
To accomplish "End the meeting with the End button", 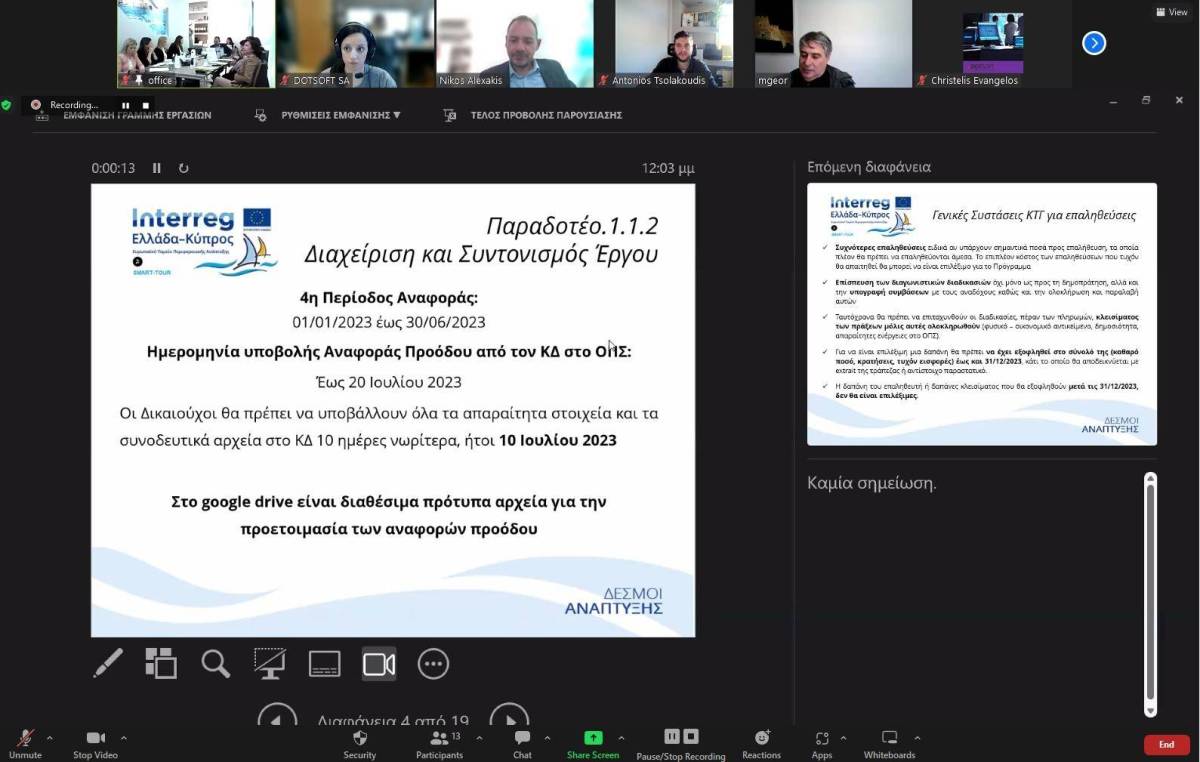I will (x=1165, y=745).
